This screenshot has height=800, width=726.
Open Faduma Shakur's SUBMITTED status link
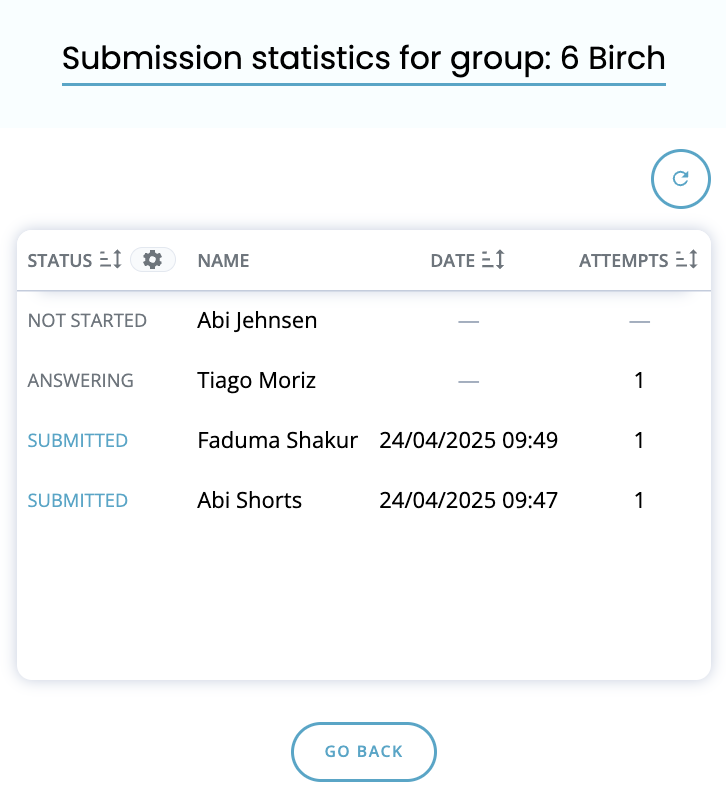pos(78,440)
